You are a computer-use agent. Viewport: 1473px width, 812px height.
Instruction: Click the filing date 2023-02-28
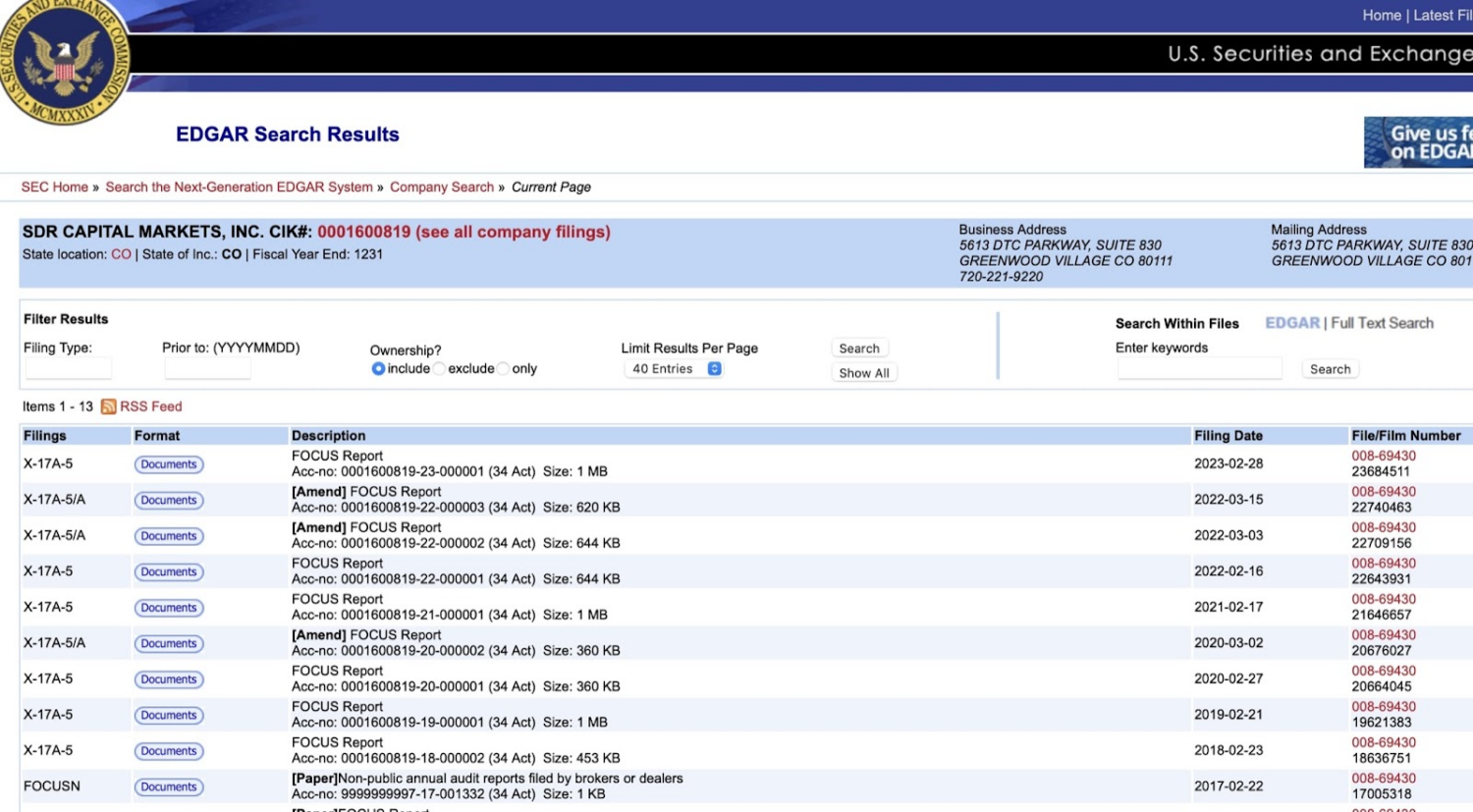click(x=1228, y=463)
